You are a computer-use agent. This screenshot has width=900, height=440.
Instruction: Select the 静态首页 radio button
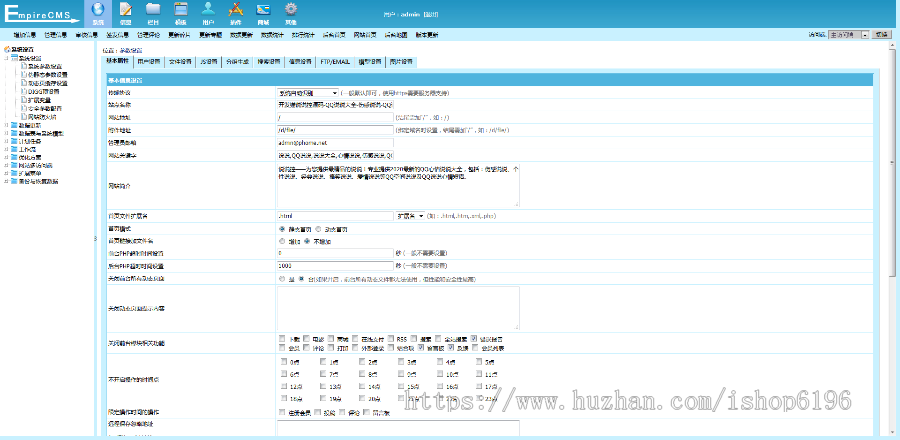[282, 229]
